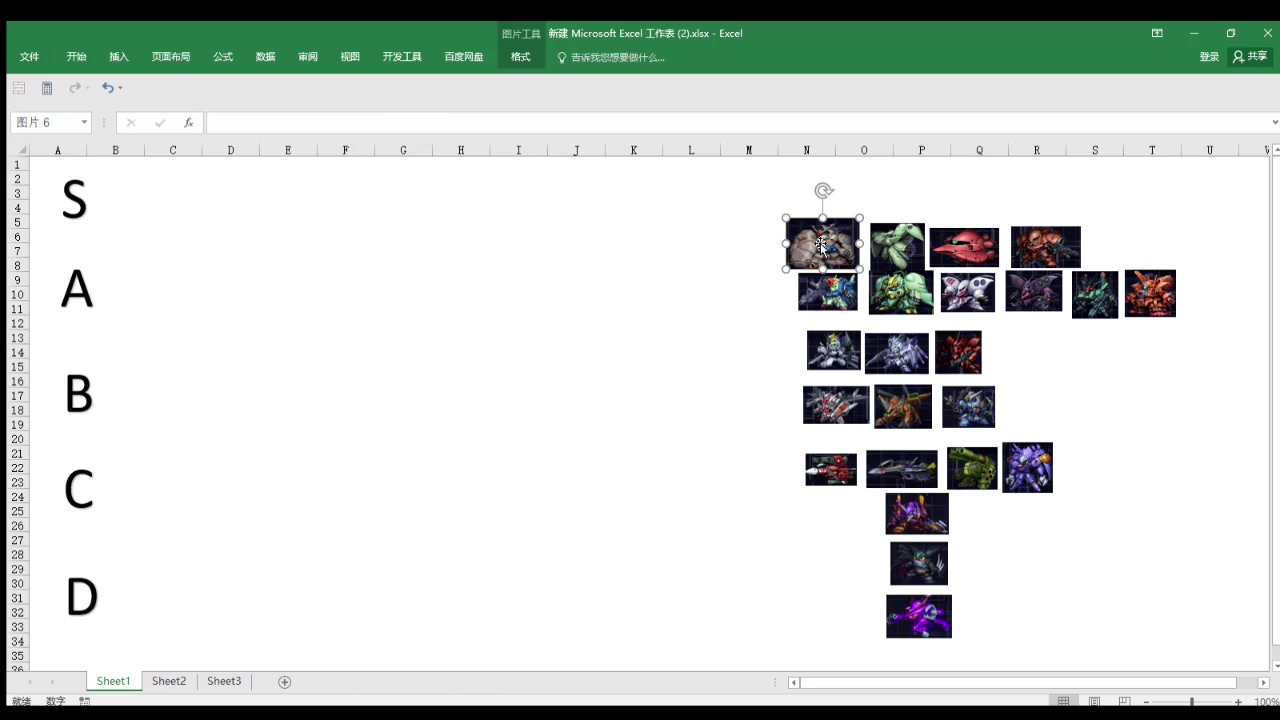The width and height of the screenshot is (1280, 720).
Task: Click the redo arrow icon
Action: coord(74,88)
